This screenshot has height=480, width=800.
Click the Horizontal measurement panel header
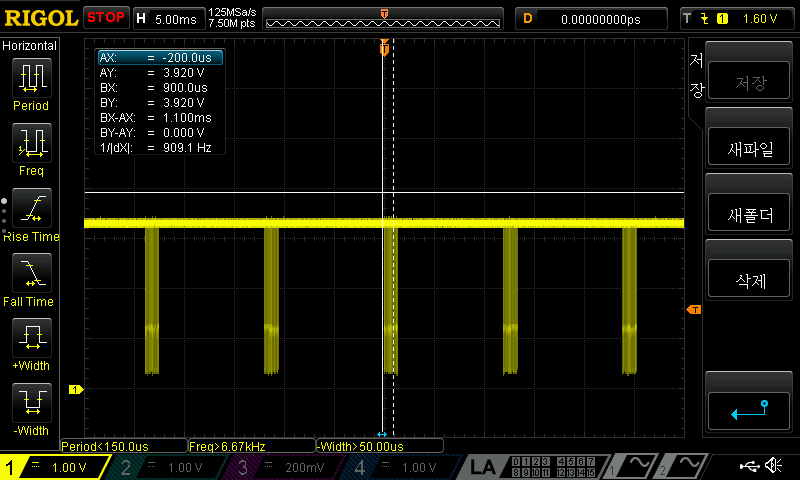coord(30,46)
